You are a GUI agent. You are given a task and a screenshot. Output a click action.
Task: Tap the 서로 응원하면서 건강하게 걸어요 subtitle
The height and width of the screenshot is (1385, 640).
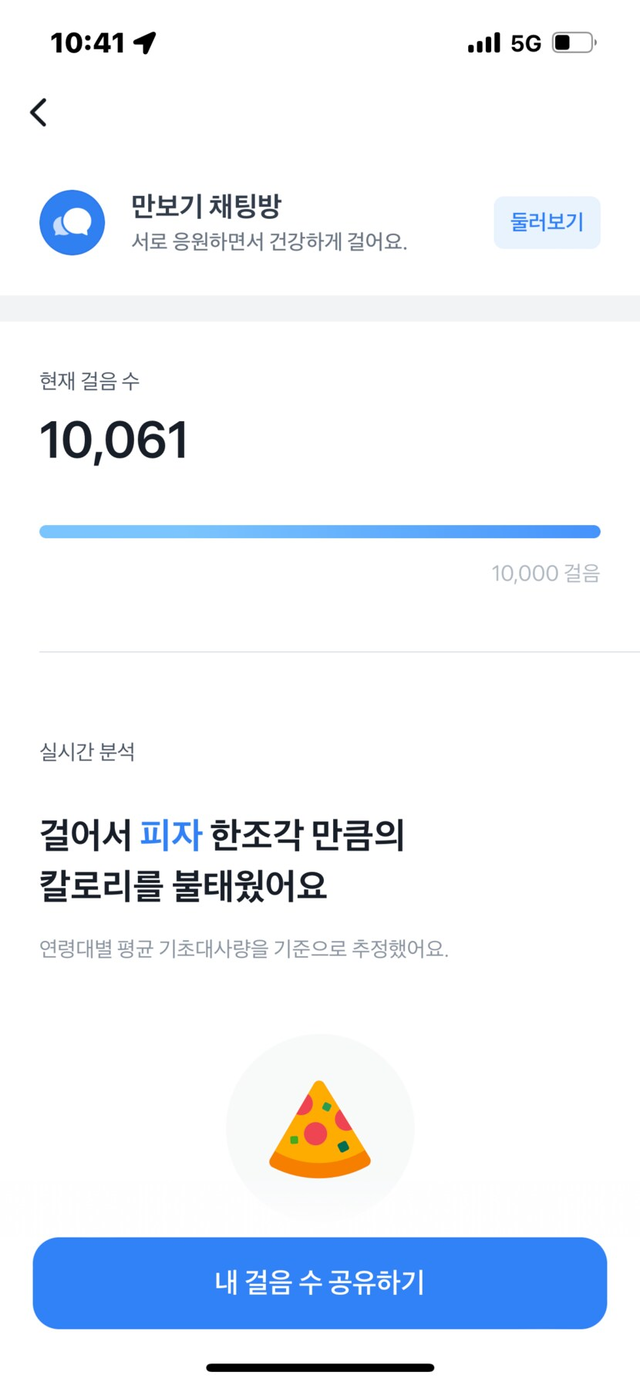pyautogui.click(x=269, y=242)
